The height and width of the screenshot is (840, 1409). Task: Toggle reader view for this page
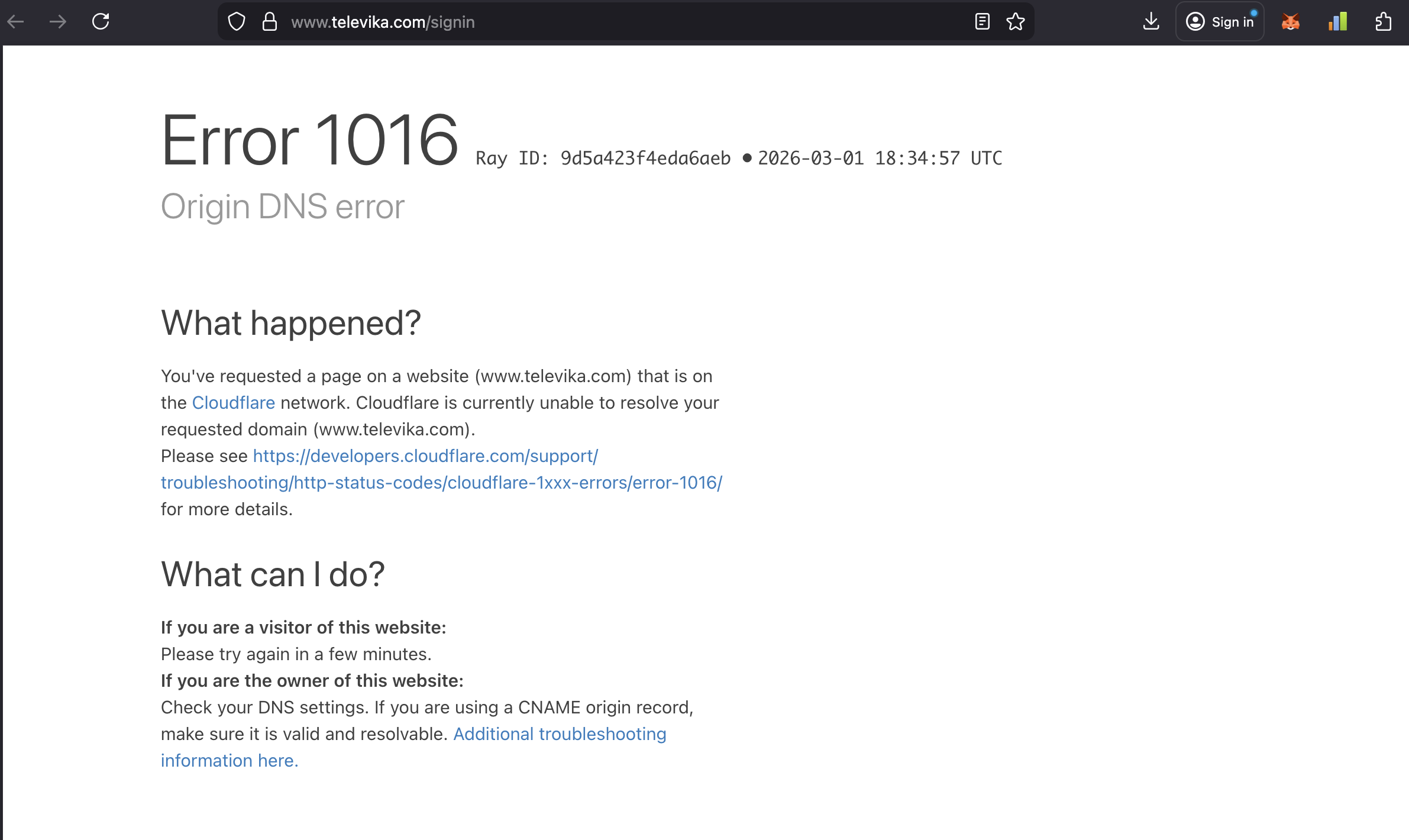coord(982,22)
